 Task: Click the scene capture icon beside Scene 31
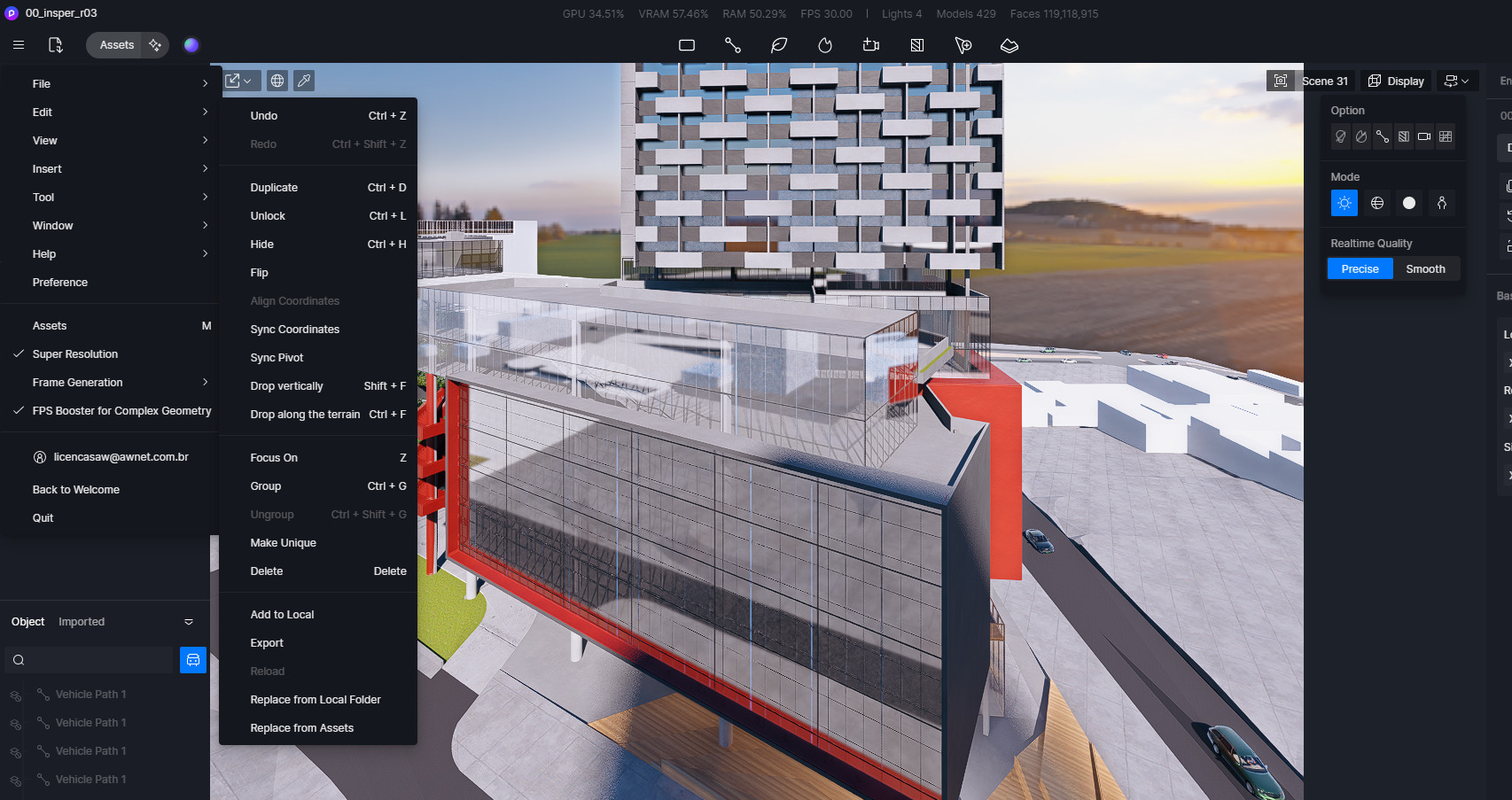coord(1281,81)
